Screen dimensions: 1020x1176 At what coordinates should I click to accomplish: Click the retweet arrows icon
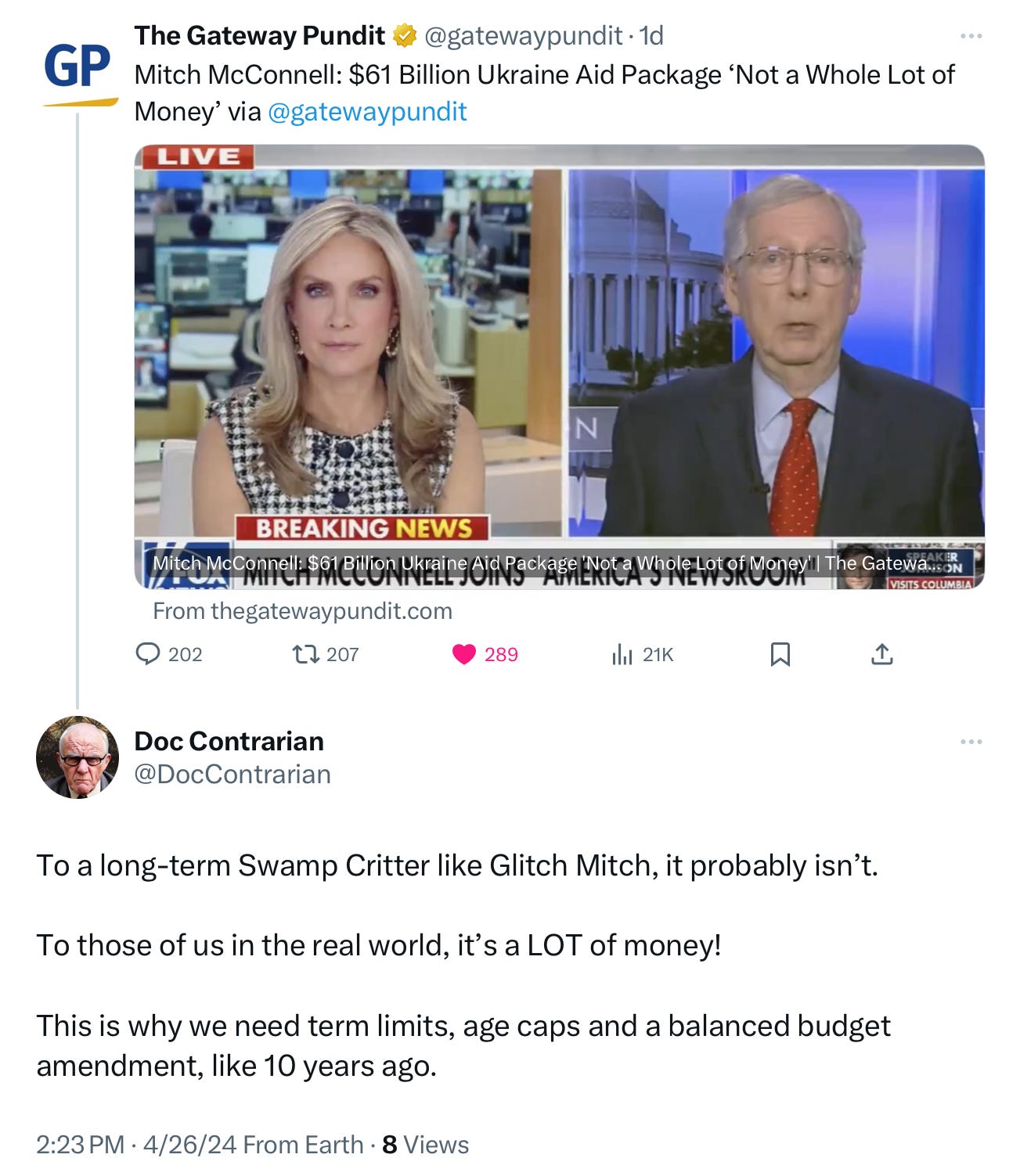[x=305, y=653]
